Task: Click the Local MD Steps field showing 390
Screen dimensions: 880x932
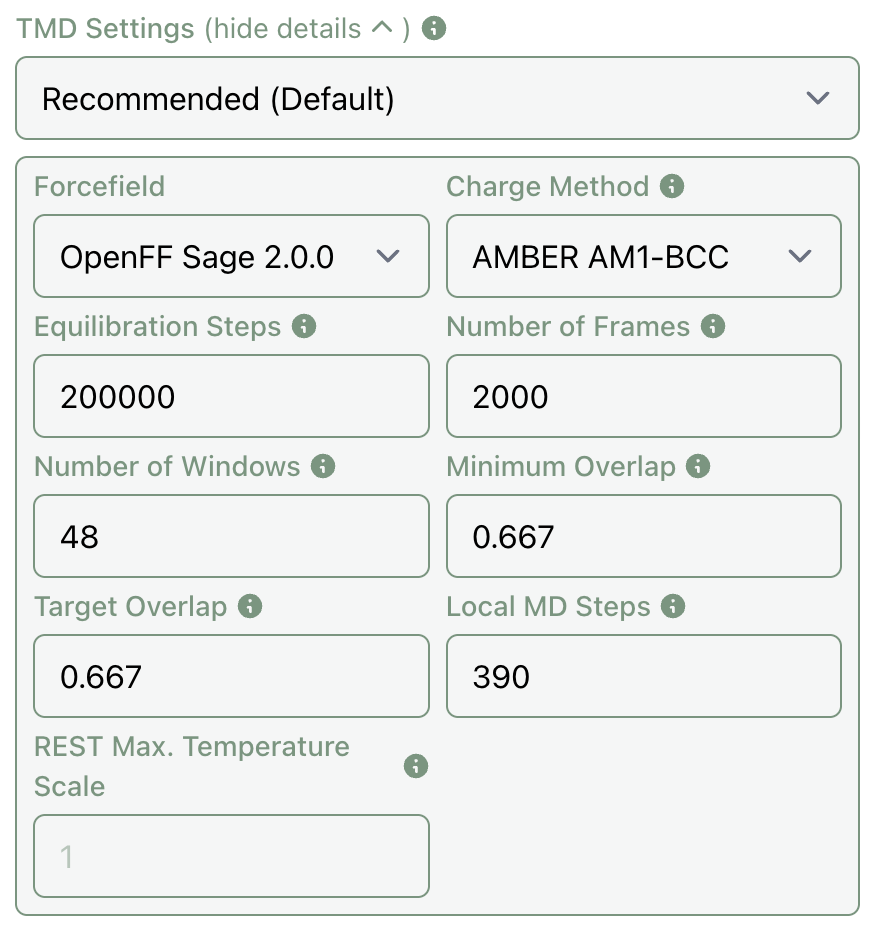Action: pyautogui.click(x=643, y=676)
